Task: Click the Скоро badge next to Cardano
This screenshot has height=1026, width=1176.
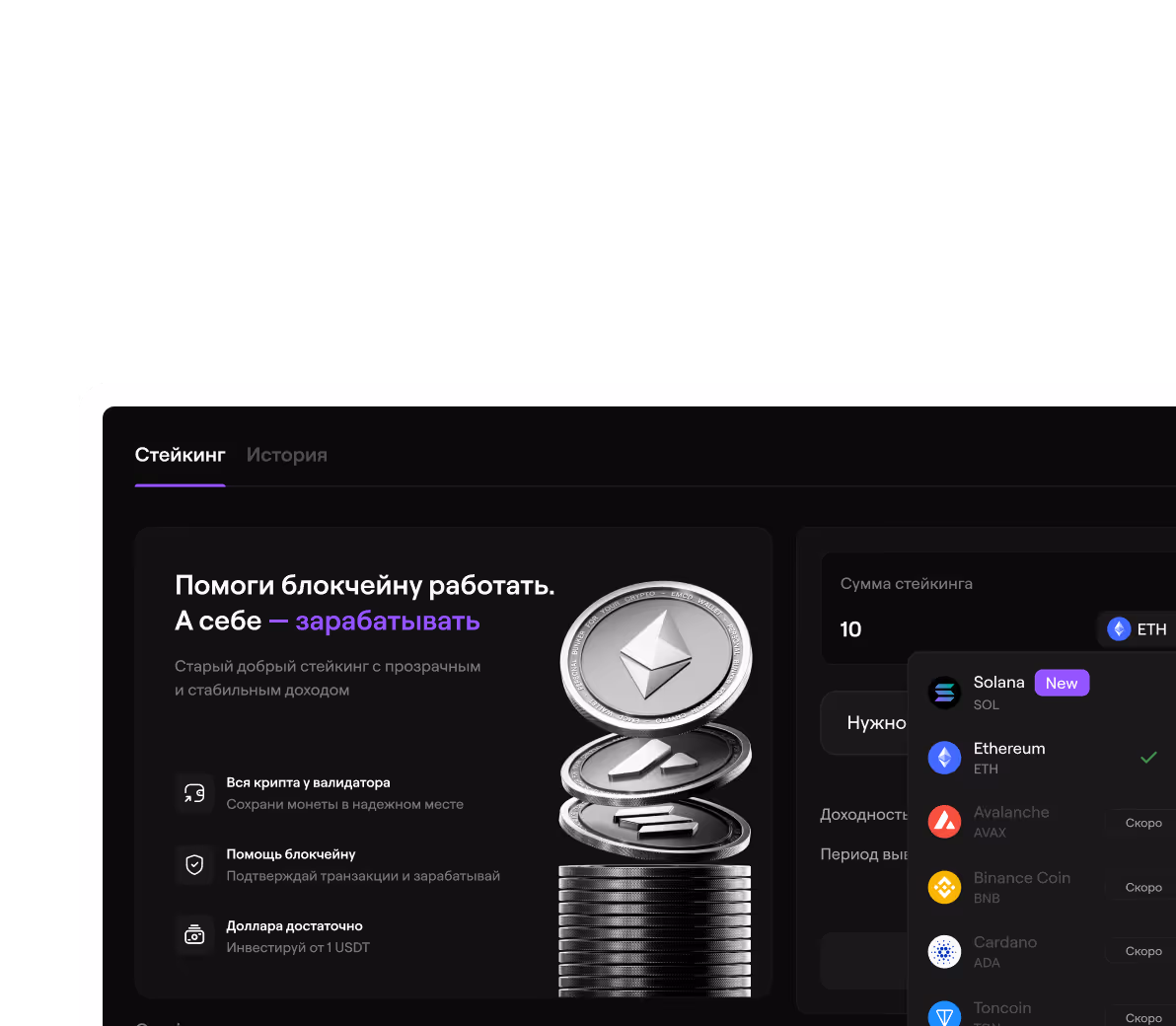Action: coord(1143,951)
